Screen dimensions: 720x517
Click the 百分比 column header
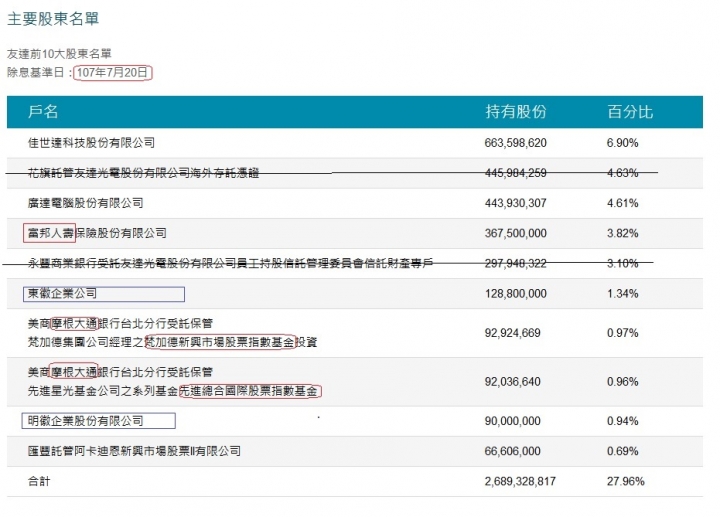point(630,112)
